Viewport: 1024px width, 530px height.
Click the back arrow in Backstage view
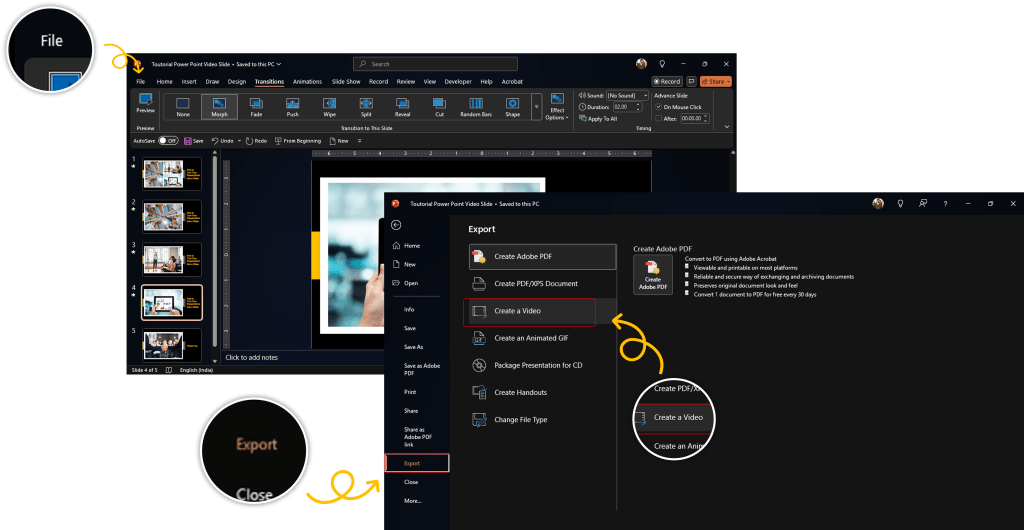coord(396,226)
